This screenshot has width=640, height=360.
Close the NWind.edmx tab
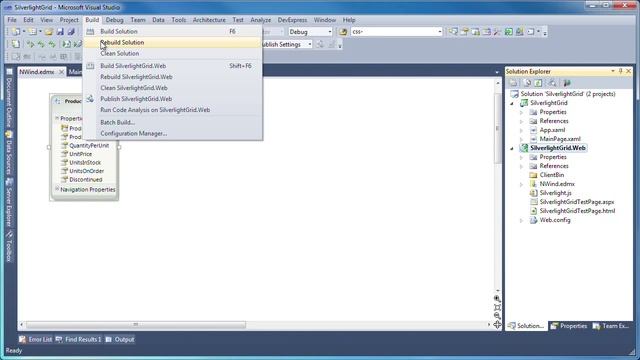pos(61,72)
